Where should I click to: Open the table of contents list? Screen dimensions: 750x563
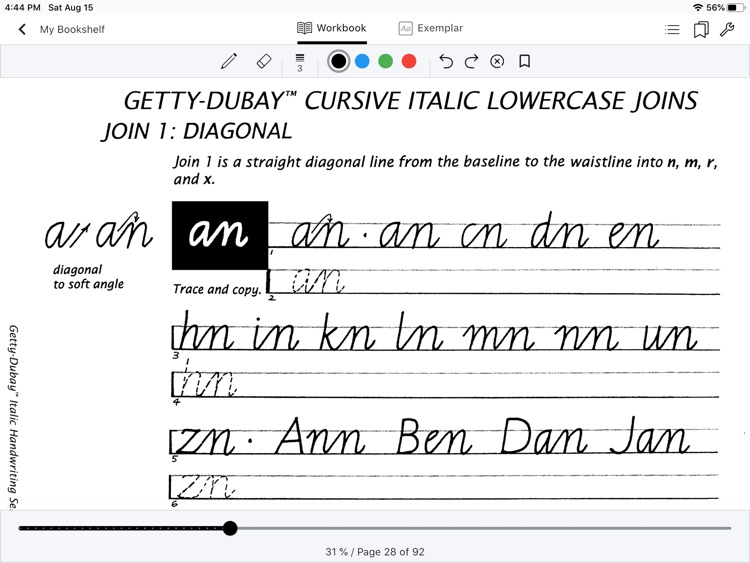coord(672,30)
